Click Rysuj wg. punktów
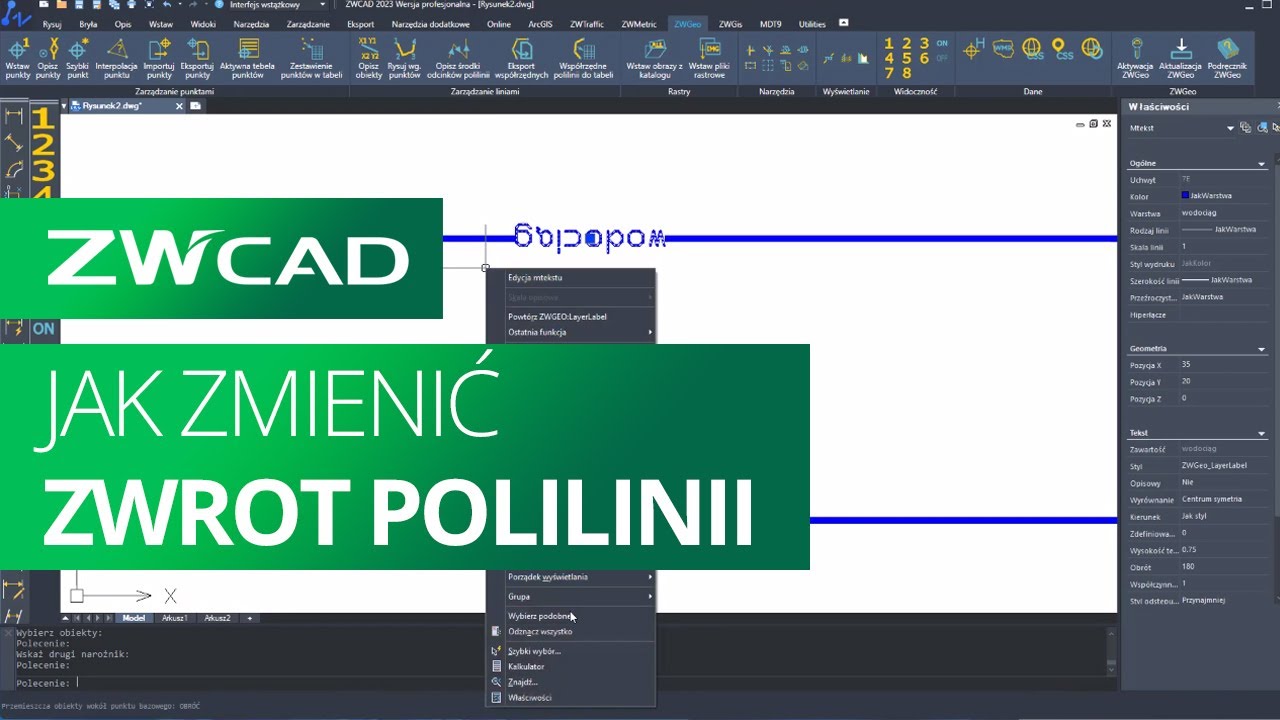The width and height of the screenshot is (1280, 720). (405, 58)
